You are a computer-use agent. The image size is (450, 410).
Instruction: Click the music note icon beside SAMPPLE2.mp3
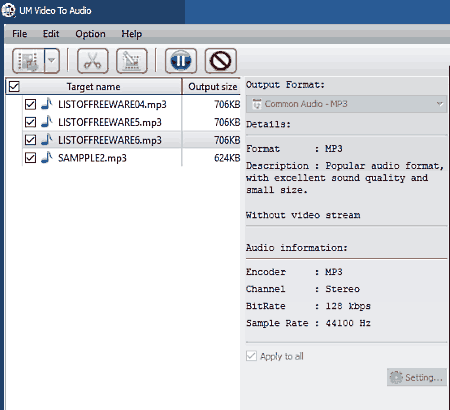tap(47, 157)
